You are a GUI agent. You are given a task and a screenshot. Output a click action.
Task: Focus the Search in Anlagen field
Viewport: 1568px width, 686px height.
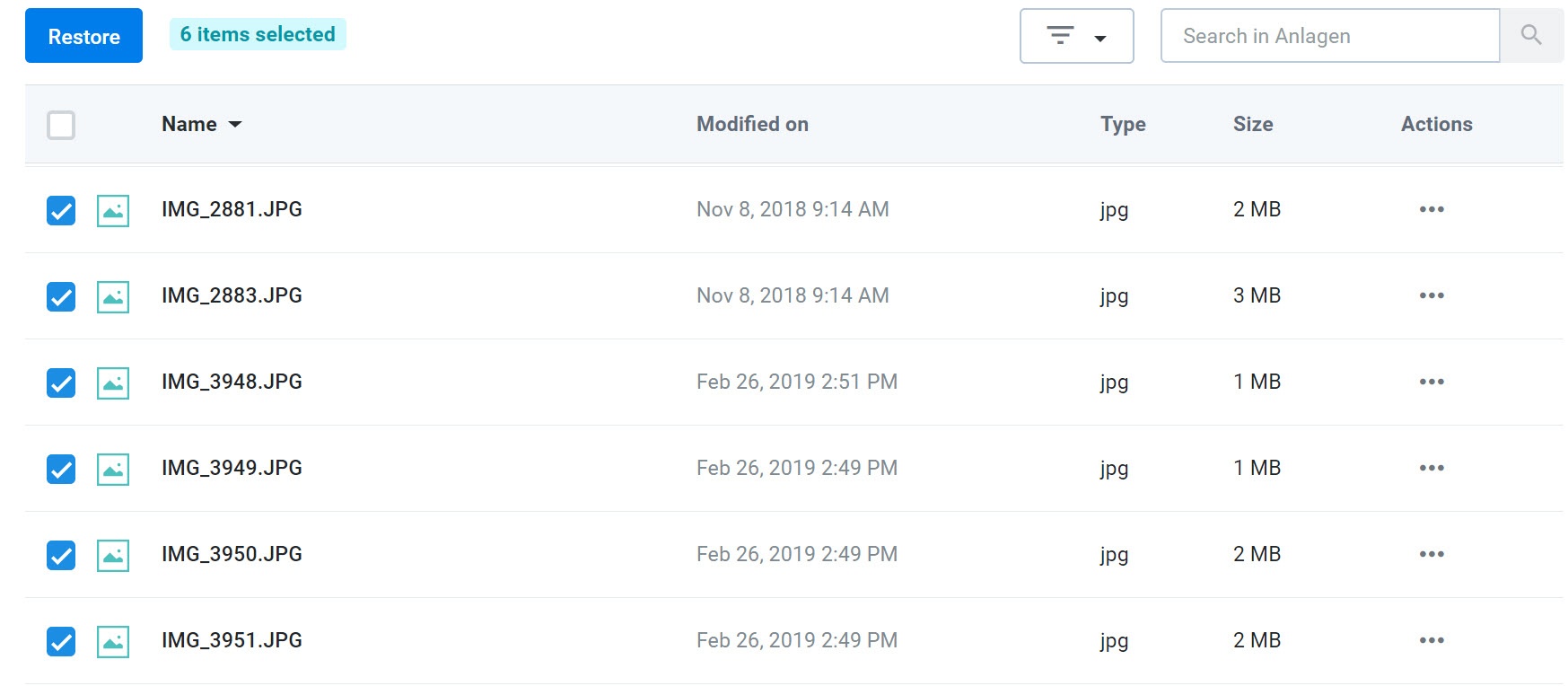(1330, 36)
